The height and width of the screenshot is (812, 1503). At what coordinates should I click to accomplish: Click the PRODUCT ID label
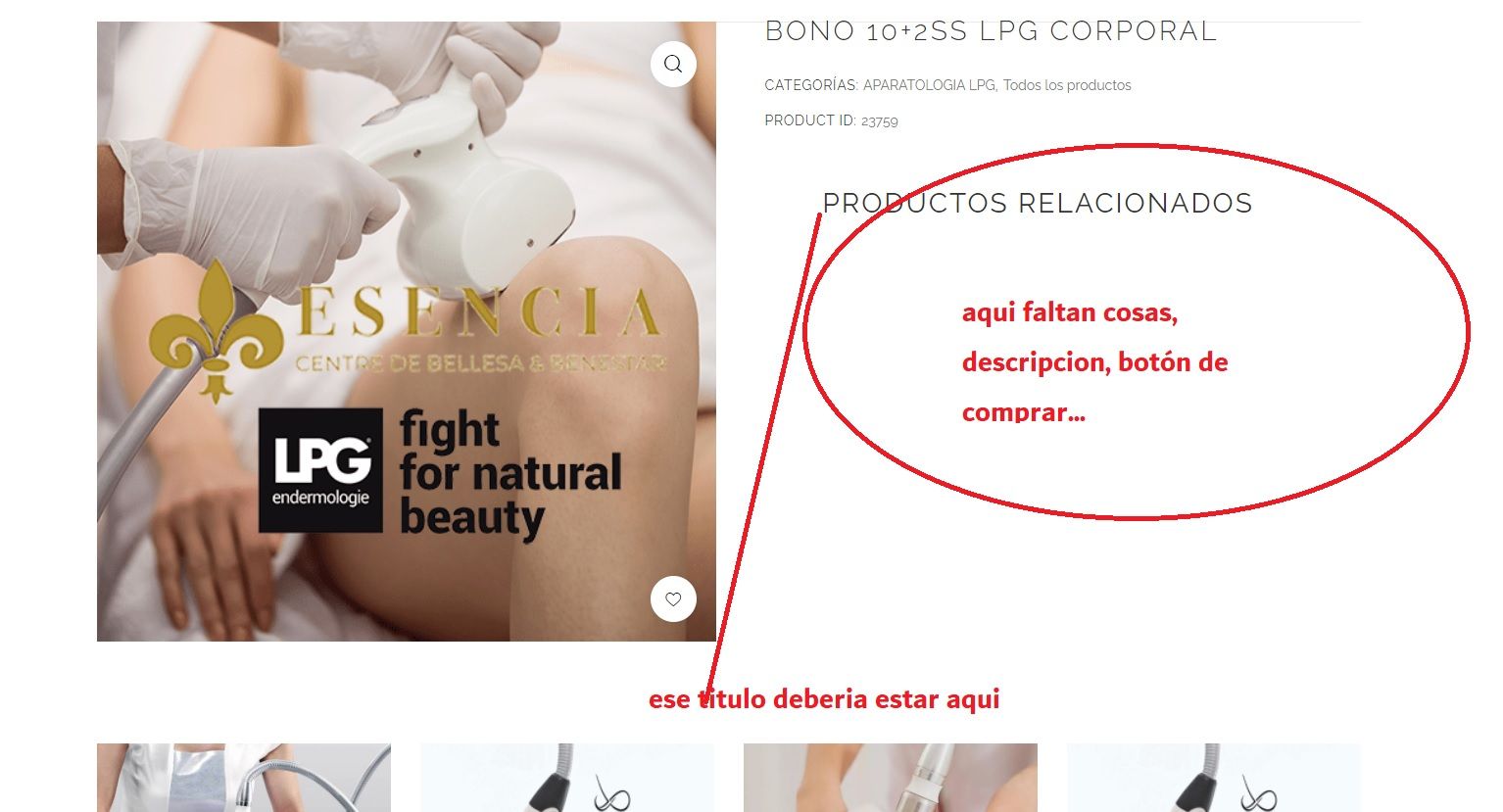click(810, 120)
